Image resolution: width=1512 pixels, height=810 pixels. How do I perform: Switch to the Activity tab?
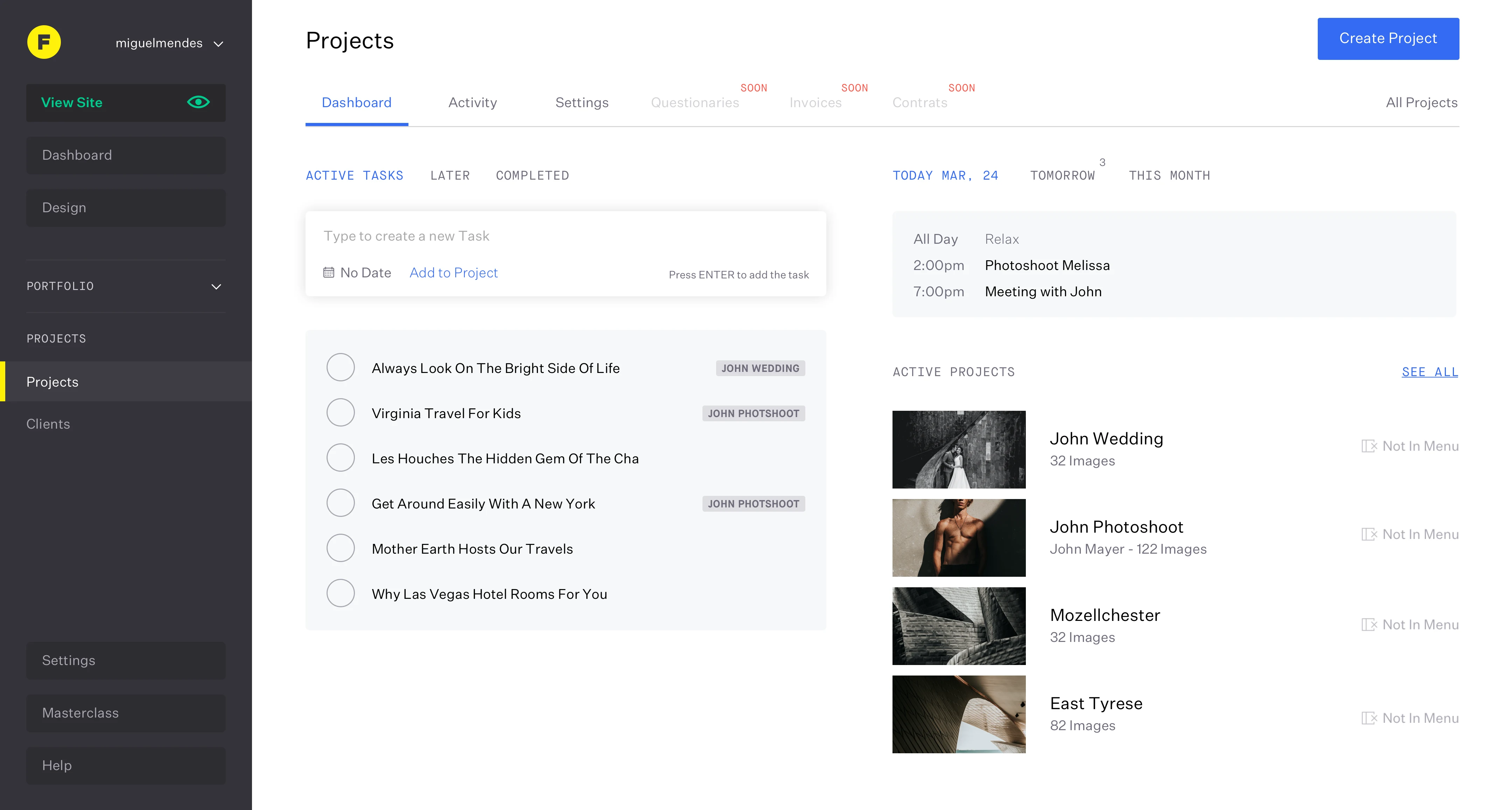[x=472, y=103]
